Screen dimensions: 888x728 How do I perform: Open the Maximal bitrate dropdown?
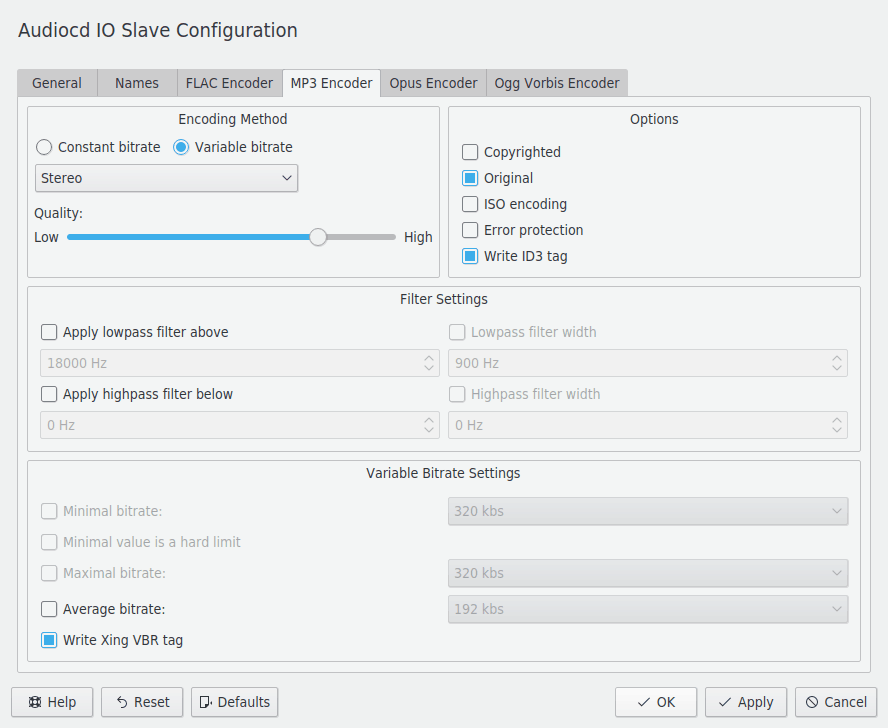(x=648, y=573)
